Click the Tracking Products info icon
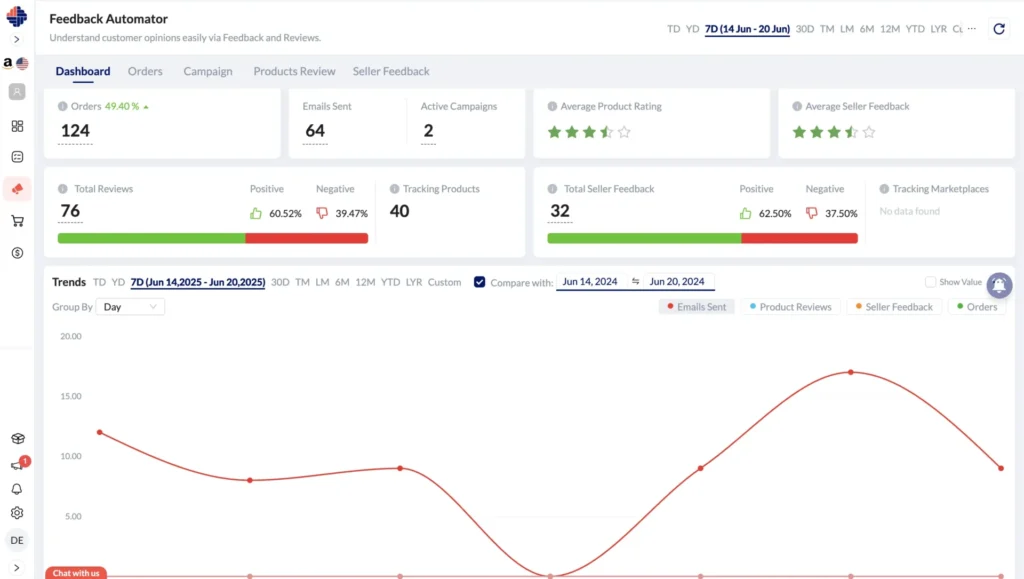 [x=394, y=189]
